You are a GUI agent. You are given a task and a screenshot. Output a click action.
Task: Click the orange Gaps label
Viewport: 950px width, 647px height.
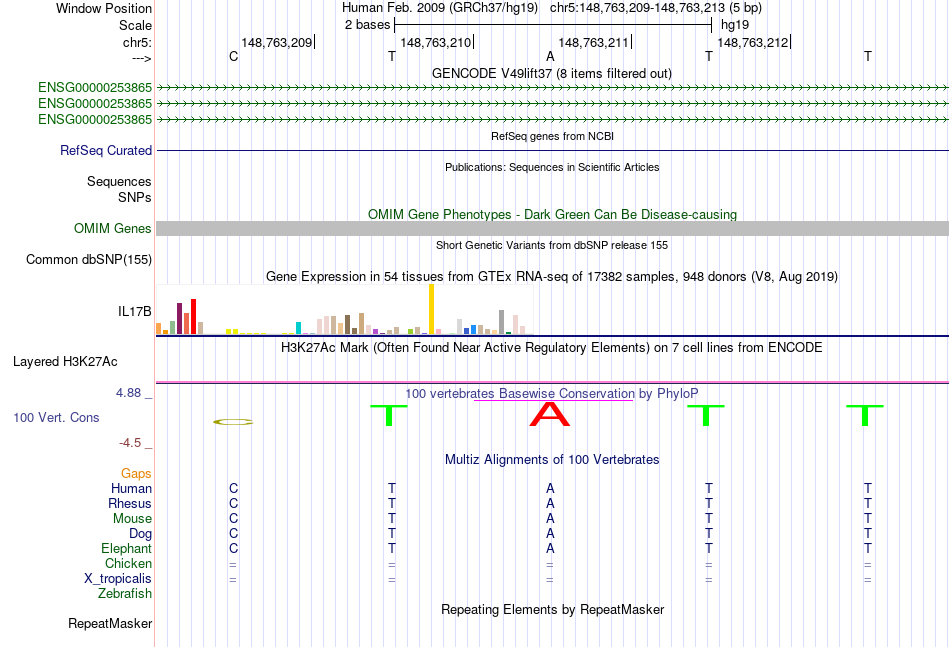coord(136,474)
